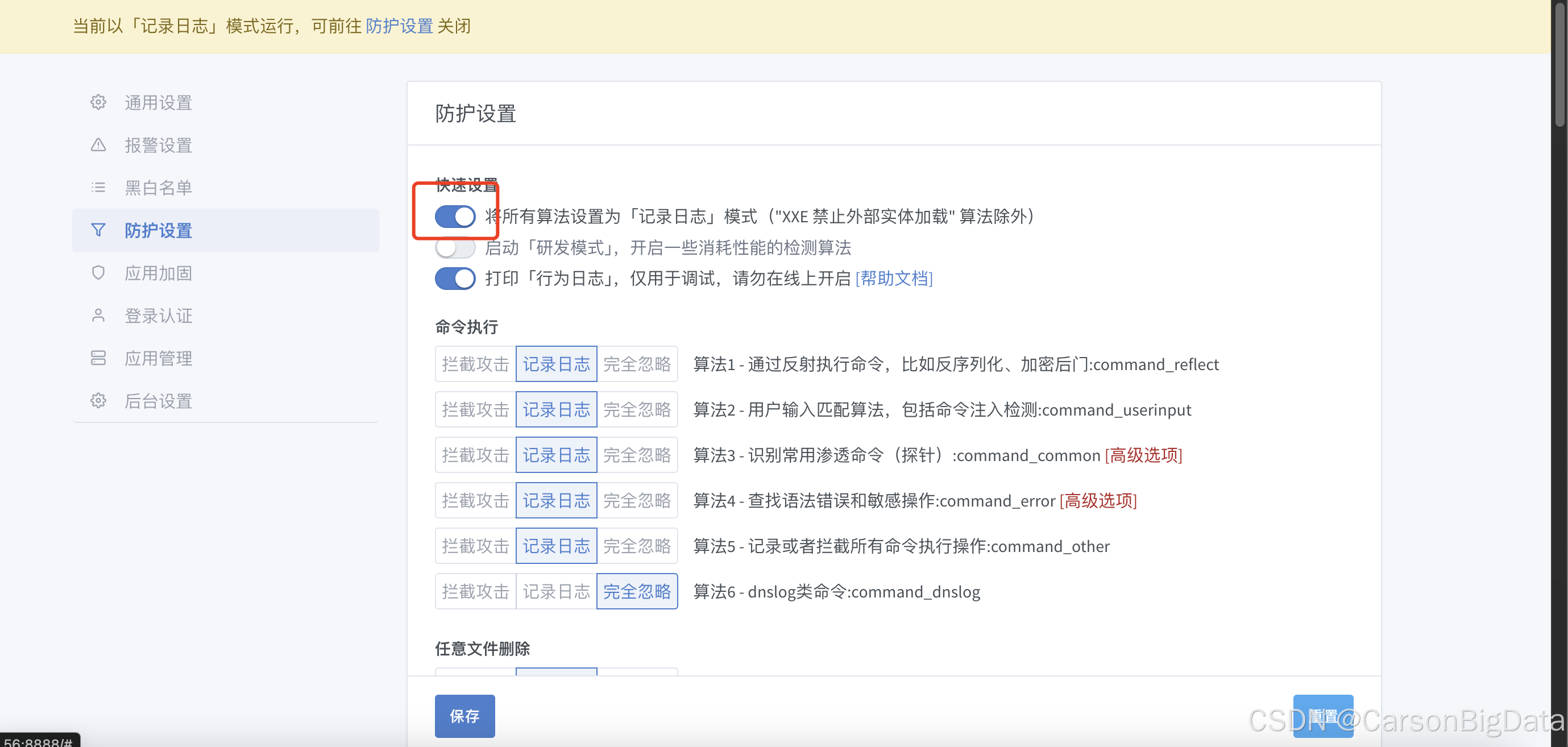Open 高级选项 for 算法4 command_error
This screenshot has height=747, width=1568.
(1098, 500)
